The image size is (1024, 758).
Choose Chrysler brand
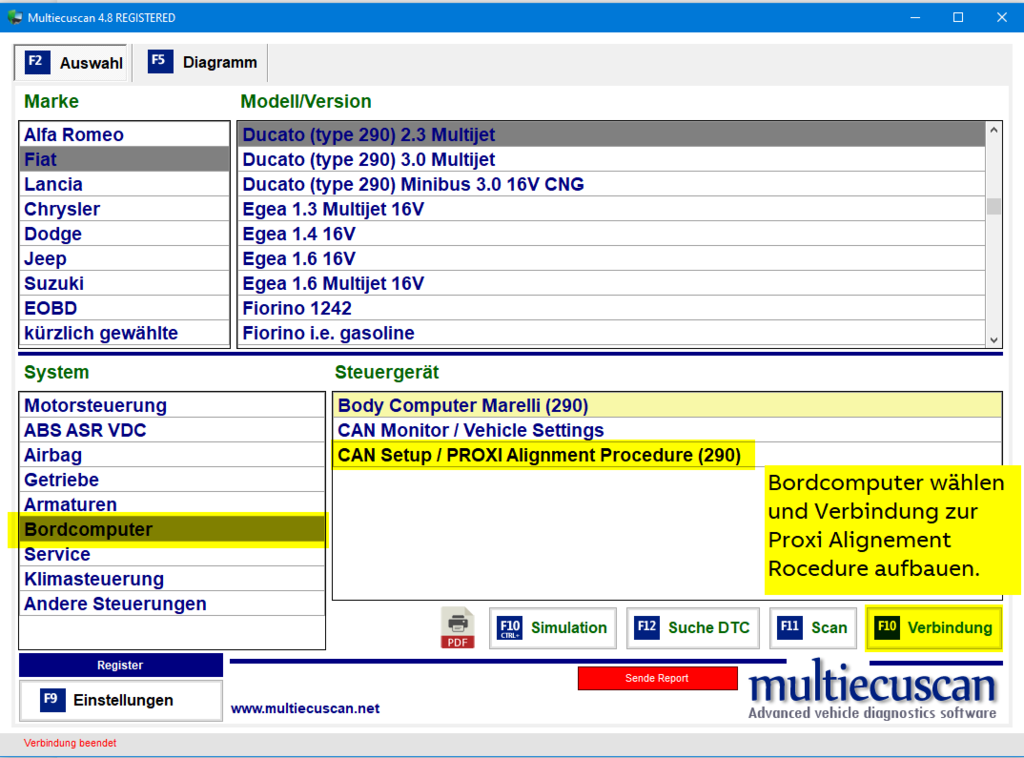click(125, 209)
